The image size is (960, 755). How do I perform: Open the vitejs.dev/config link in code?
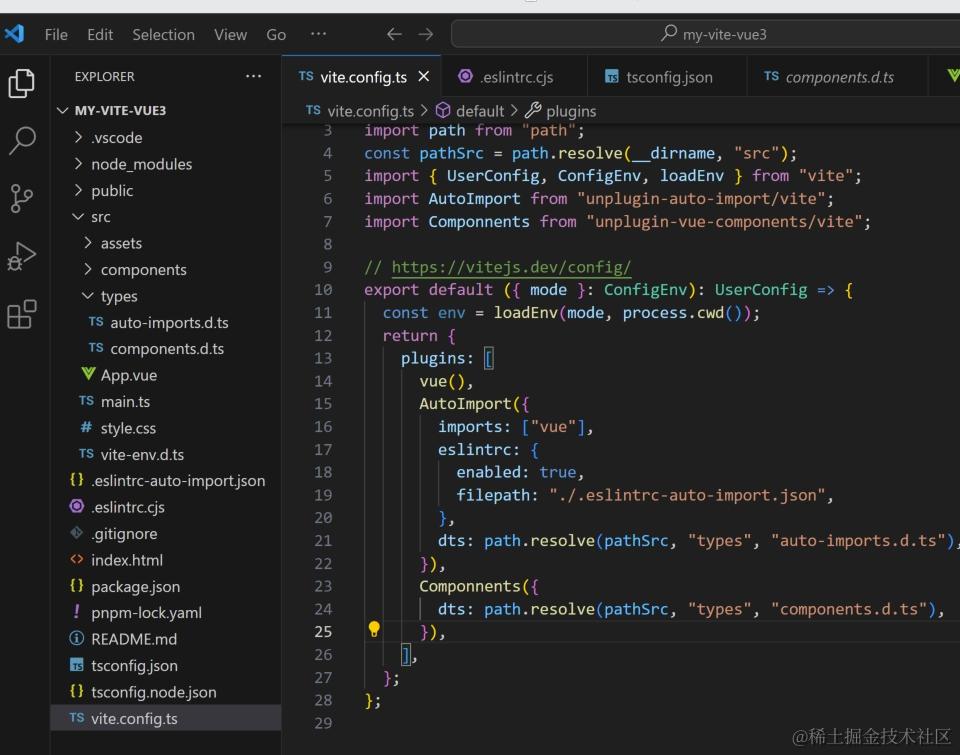511,267
